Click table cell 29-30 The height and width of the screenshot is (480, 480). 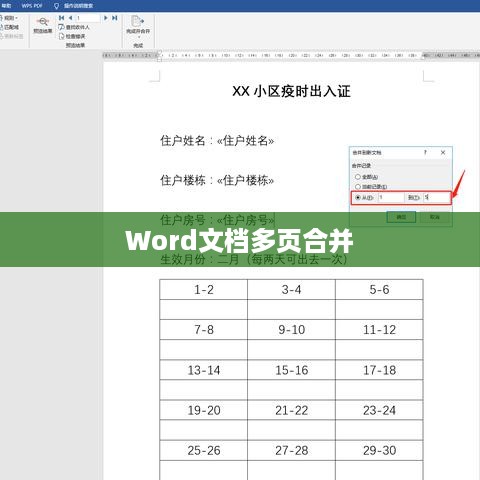(379, 451)
